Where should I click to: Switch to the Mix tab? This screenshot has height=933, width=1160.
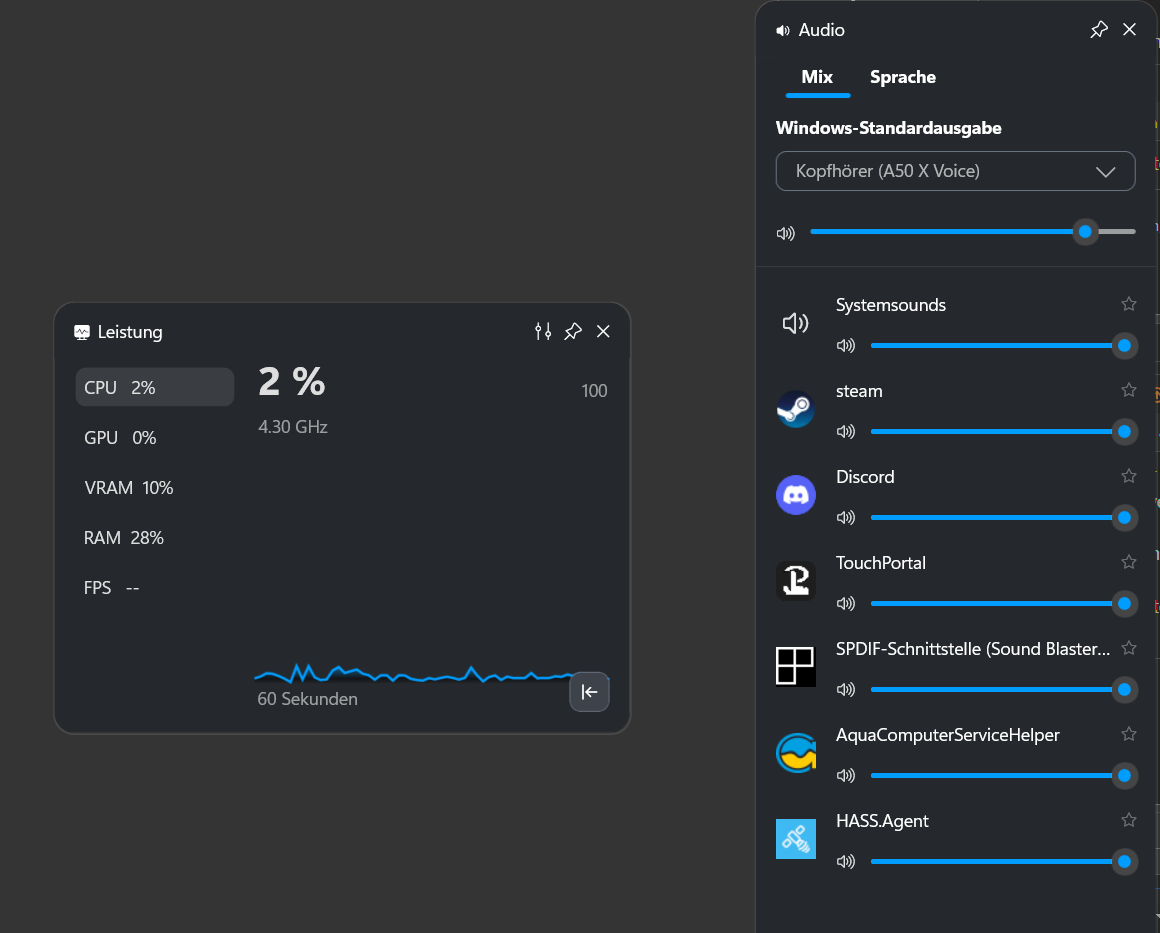point(817,77)
